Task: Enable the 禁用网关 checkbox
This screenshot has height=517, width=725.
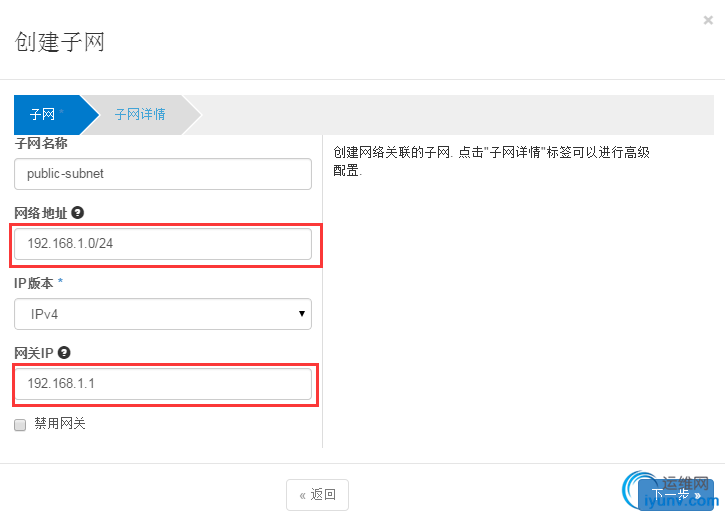Action: coord(20,424)
